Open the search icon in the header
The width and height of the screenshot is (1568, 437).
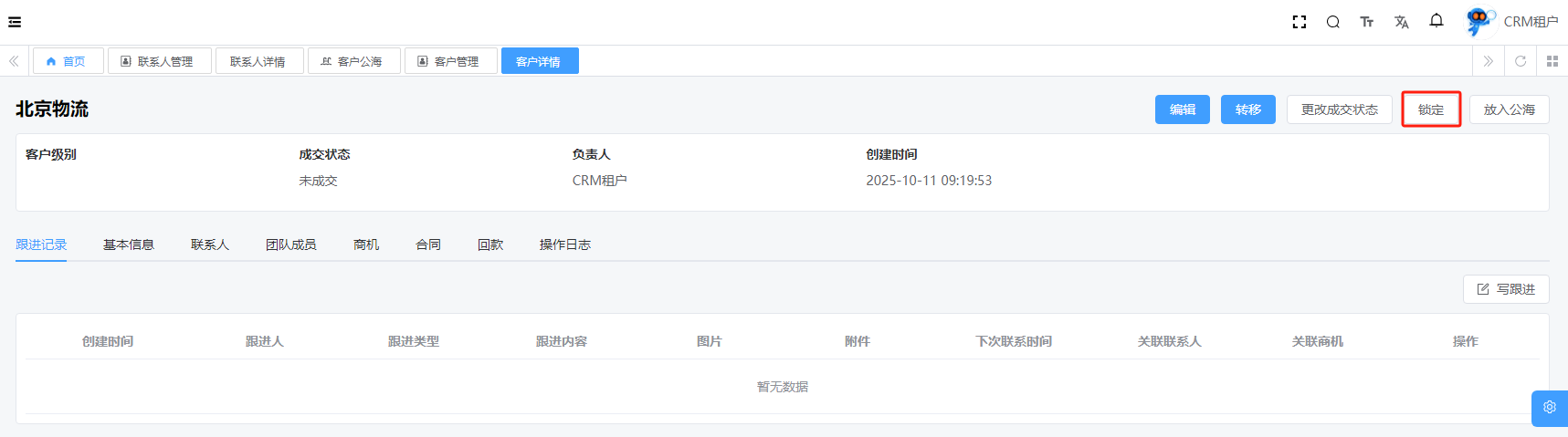tap(1332, 22)
